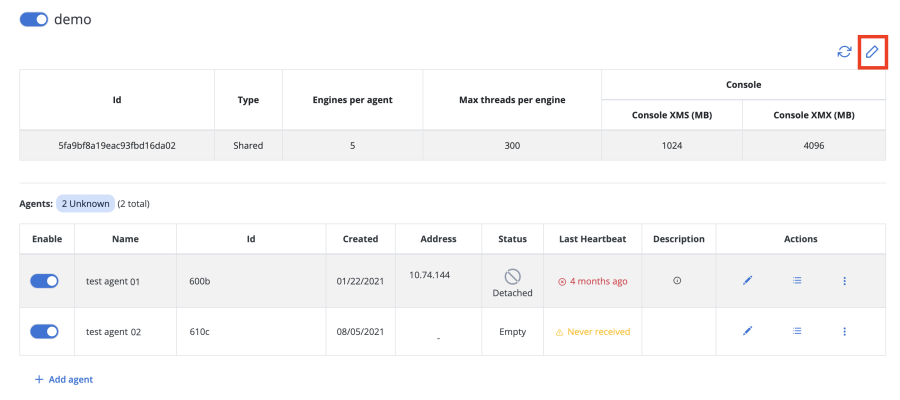
Task: Edit test agent 01 with pencil icon
Action: coord(747,281)
